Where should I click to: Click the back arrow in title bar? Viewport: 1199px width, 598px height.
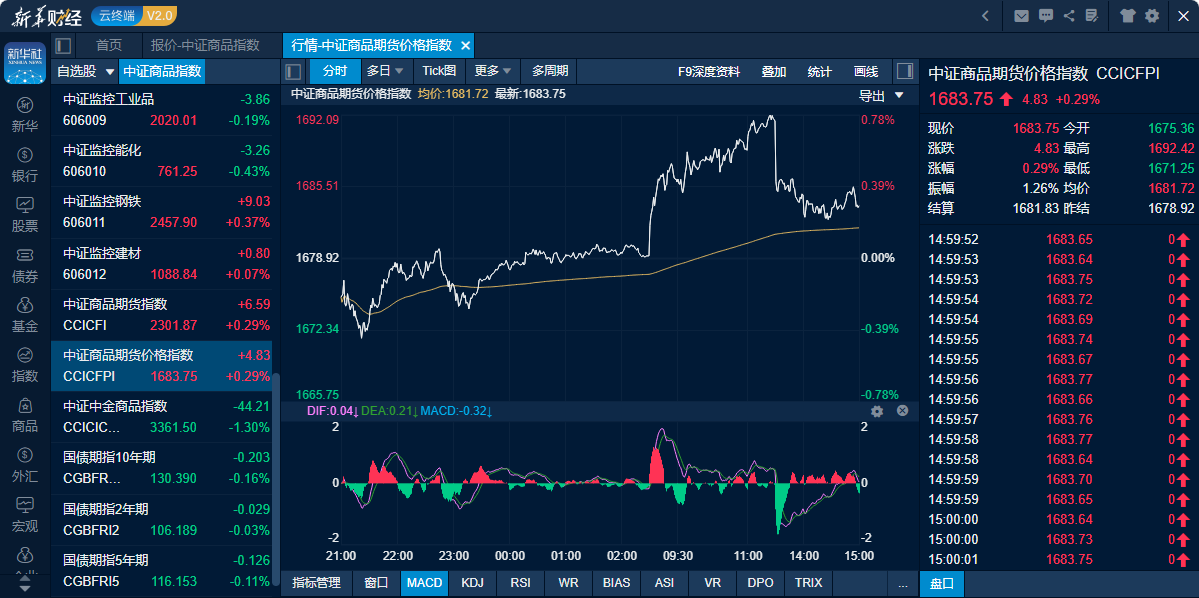[986, 15]
